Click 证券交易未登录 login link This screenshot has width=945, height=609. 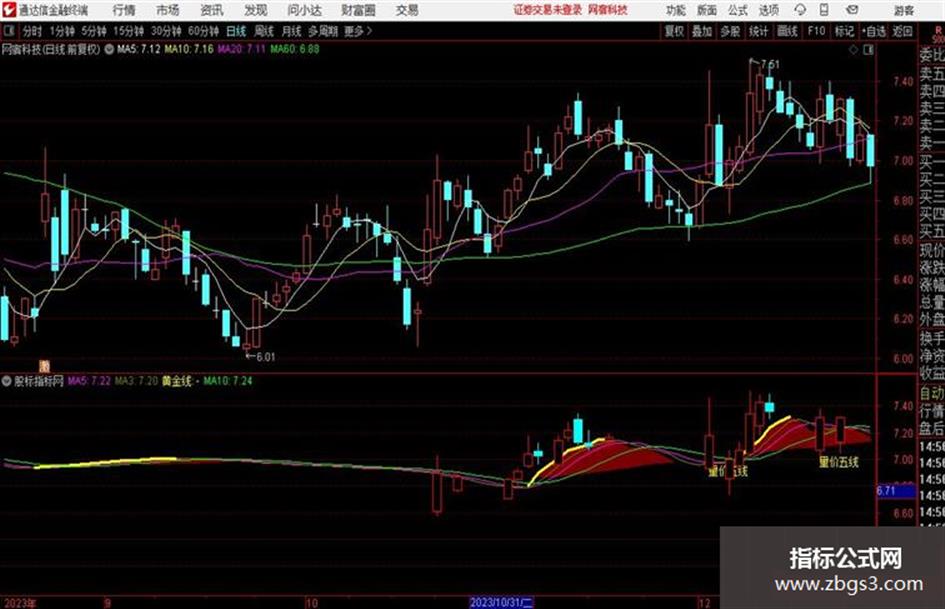coord(548,10)
